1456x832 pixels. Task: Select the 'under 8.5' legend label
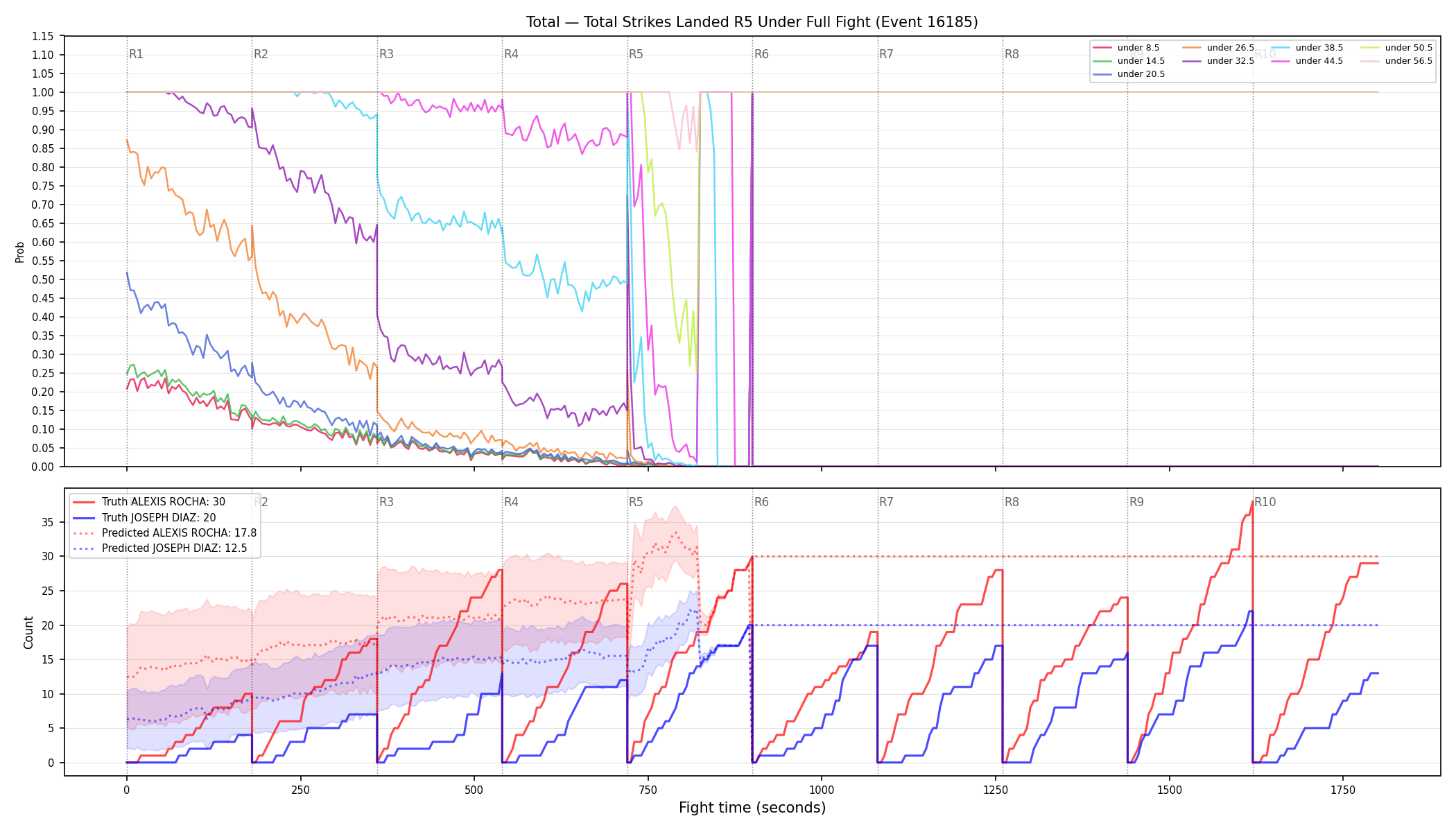click(x=1138, y=48)
